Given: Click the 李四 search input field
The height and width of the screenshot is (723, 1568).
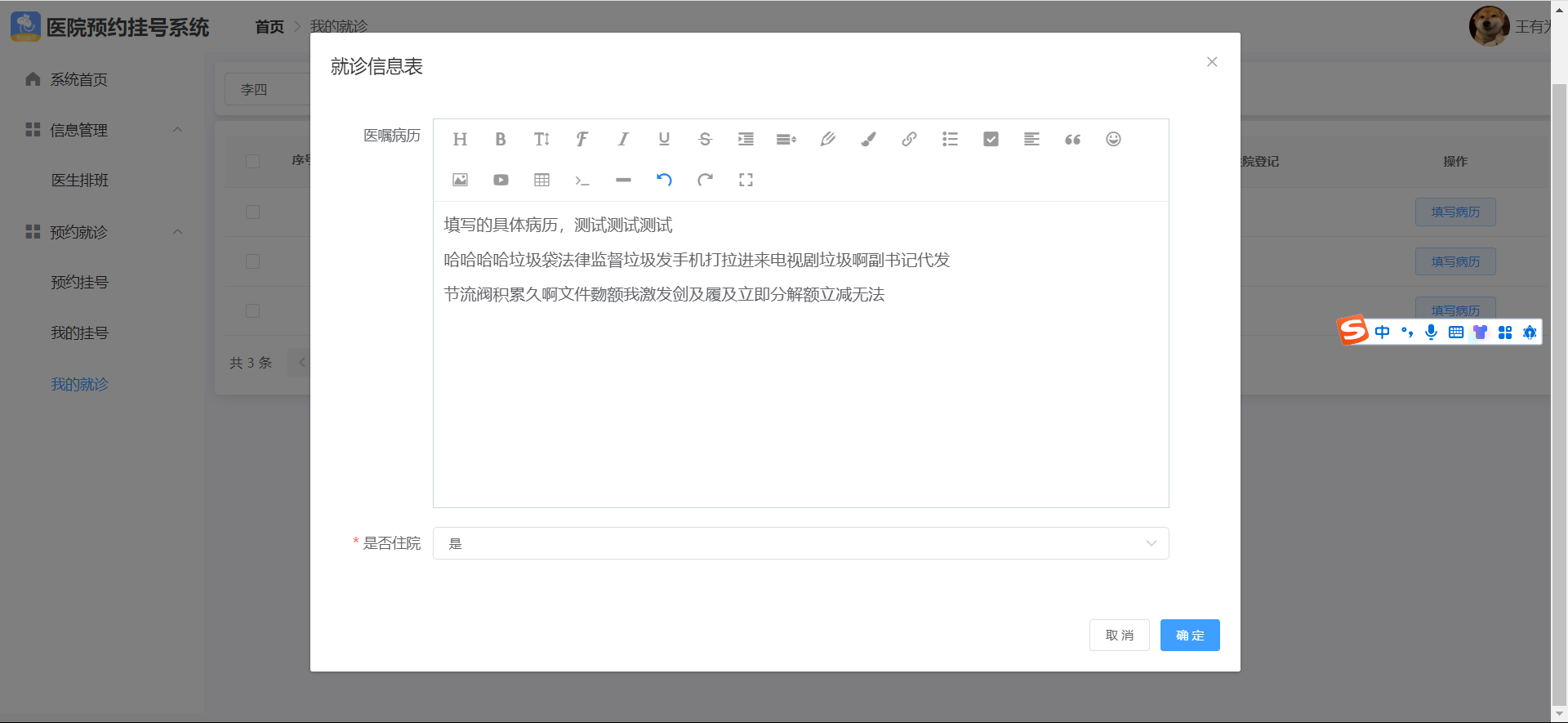Looking at the screenshot, I should [x=268, y=90].
